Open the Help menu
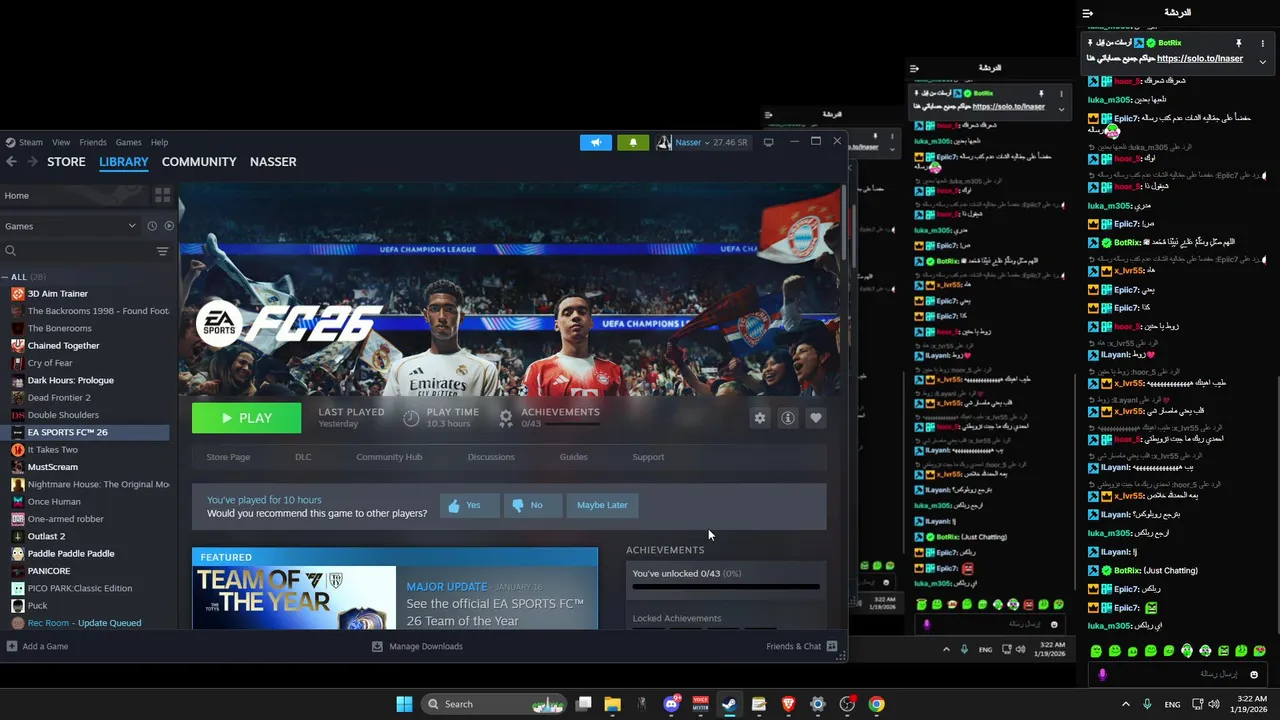Viewport: 1280px width, 720px height. click(159, 142)
